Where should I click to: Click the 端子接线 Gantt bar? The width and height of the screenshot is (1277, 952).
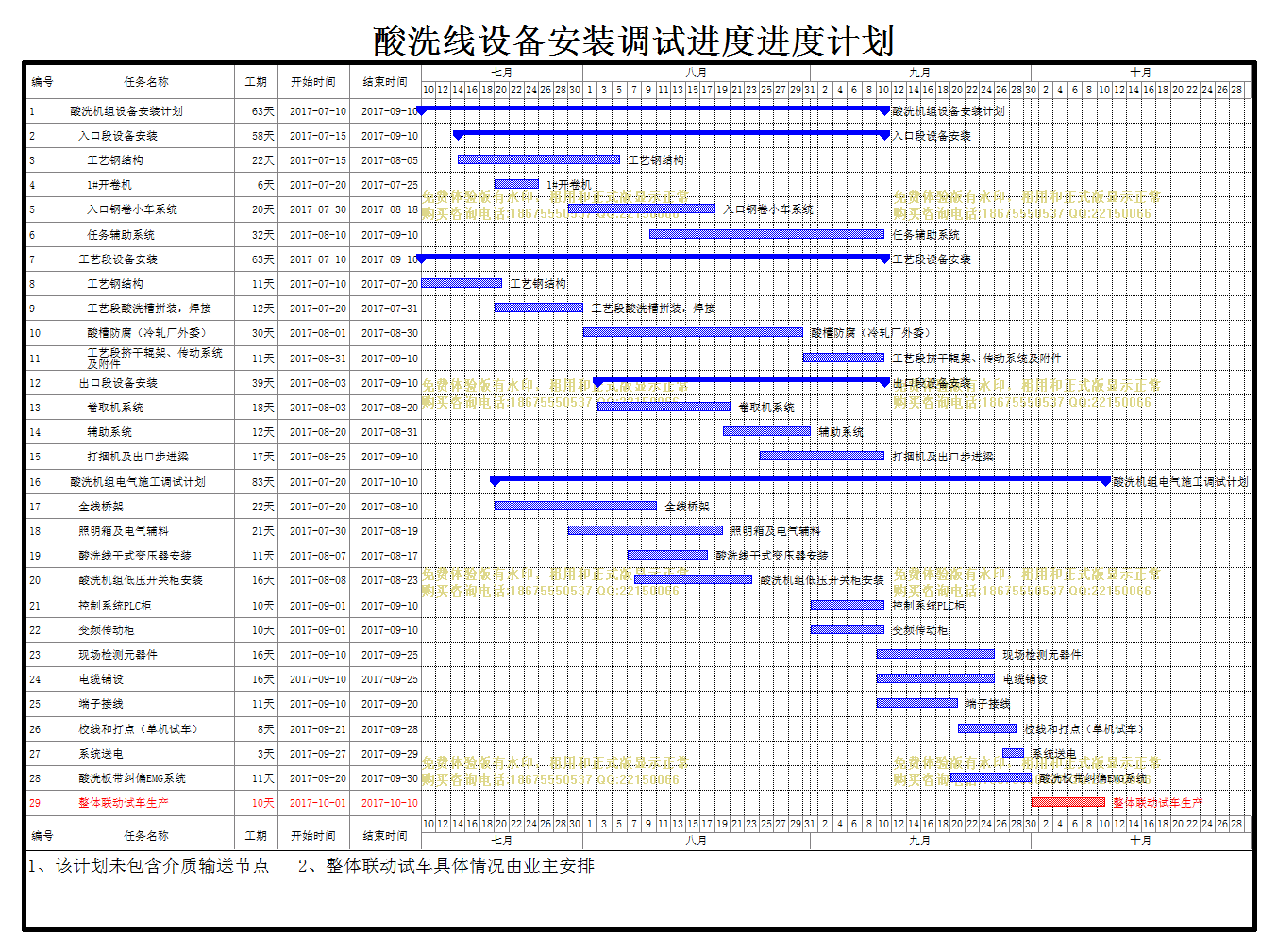pos(917,703)
